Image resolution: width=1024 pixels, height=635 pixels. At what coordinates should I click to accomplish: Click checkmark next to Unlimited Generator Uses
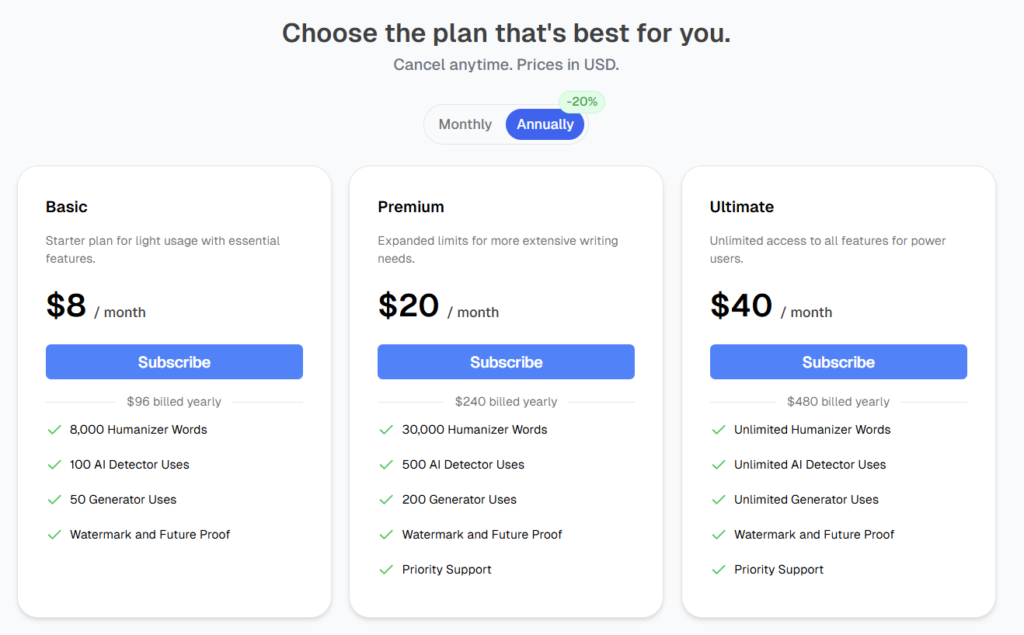point(718,500)
